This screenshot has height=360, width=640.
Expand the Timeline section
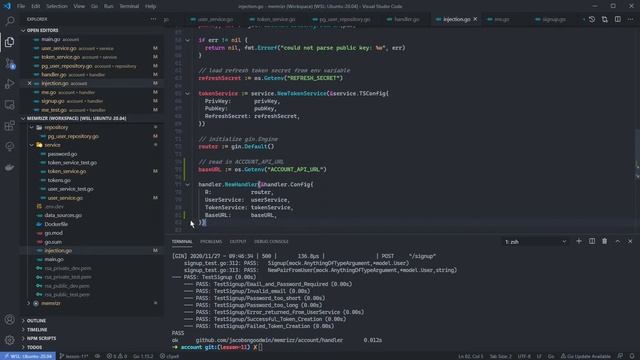tap(37, 330)
